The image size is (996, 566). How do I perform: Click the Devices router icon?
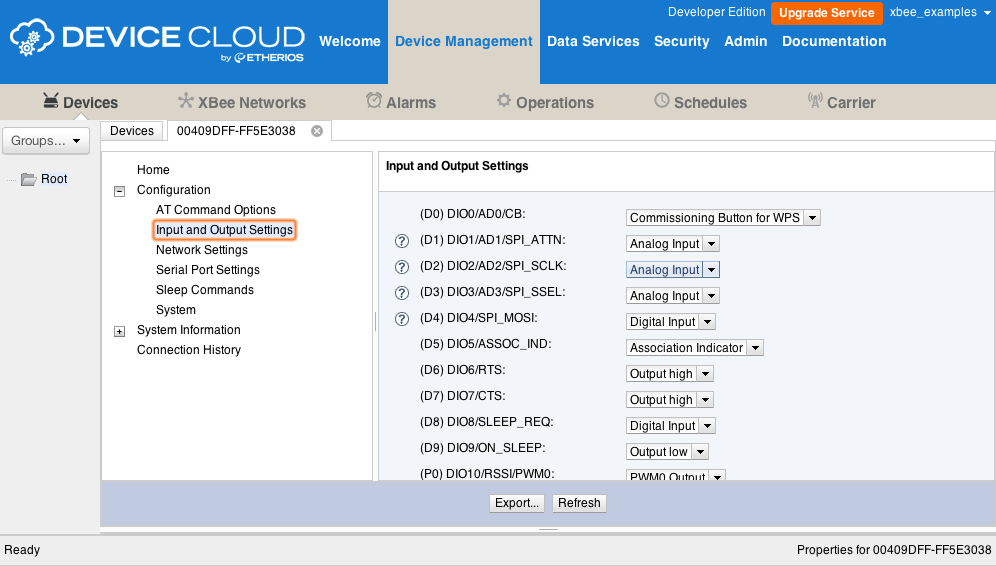[51, 100]
